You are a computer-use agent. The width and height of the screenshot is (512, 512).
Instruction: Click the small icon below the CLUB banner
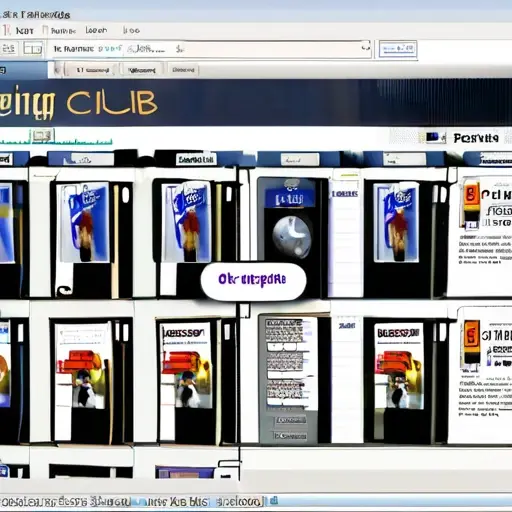point(43,136)
